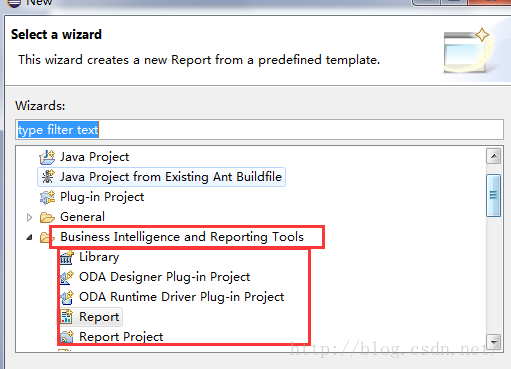This screenshot has height=369, width=511.
Task: Click the ODA Runtime Driver icon
Action: point(67,297)
